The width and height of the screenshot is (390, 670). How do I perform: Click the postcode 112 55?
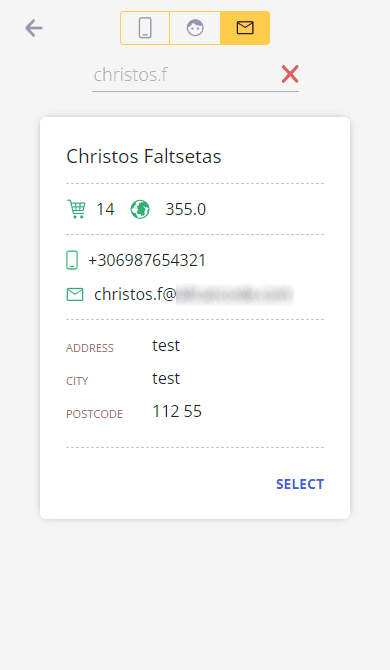(177, 411)
